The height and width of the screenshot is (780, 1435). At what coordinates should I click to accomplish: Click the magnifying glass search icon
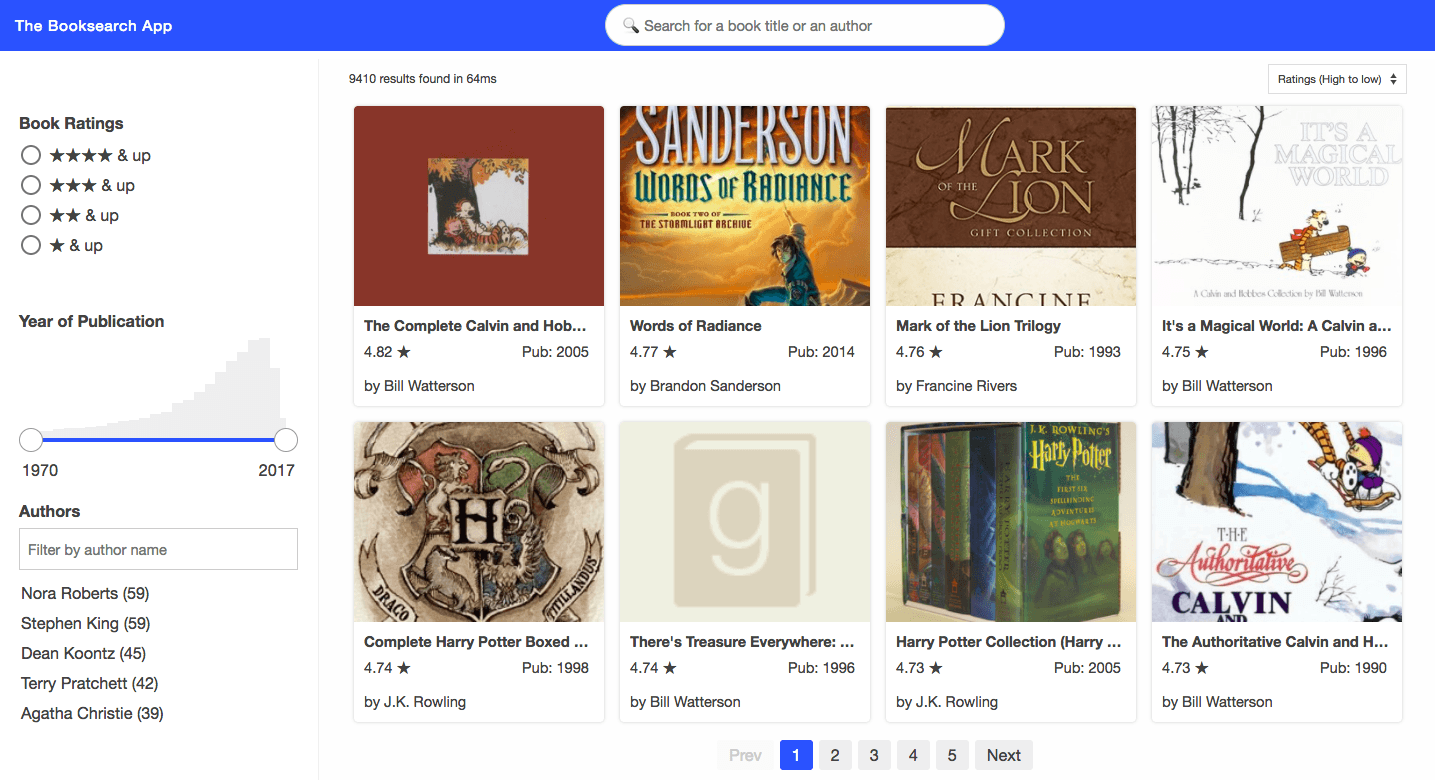point(630,25)
